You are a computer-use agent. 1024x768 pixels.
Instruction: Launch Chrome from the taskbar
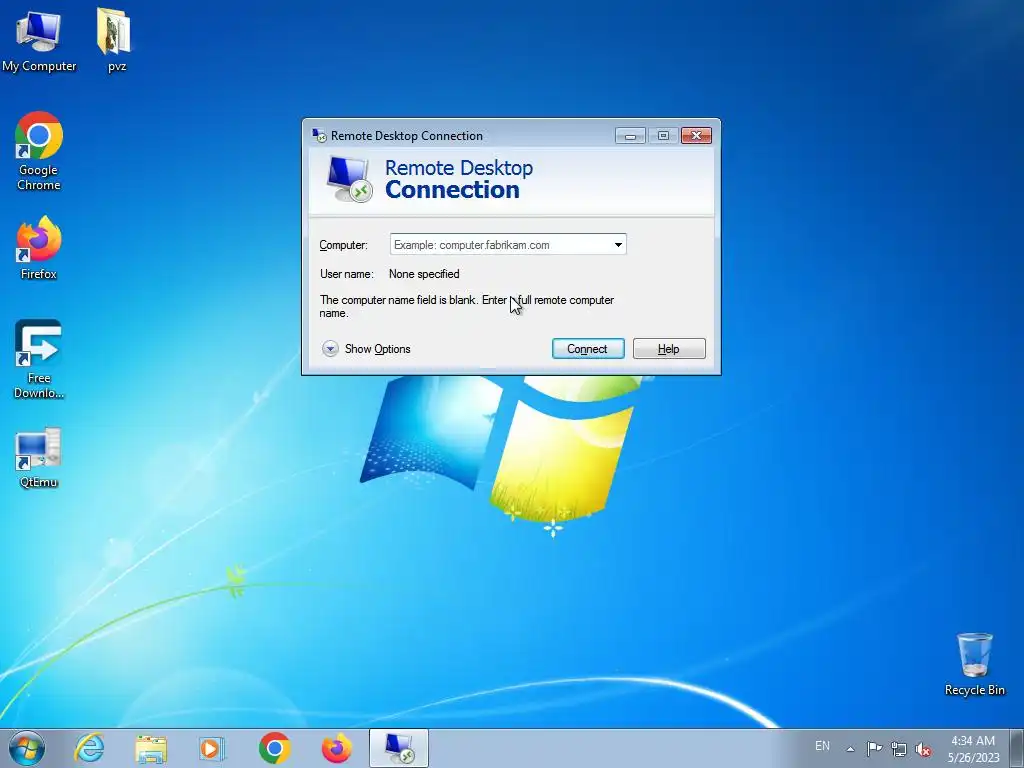274,748
